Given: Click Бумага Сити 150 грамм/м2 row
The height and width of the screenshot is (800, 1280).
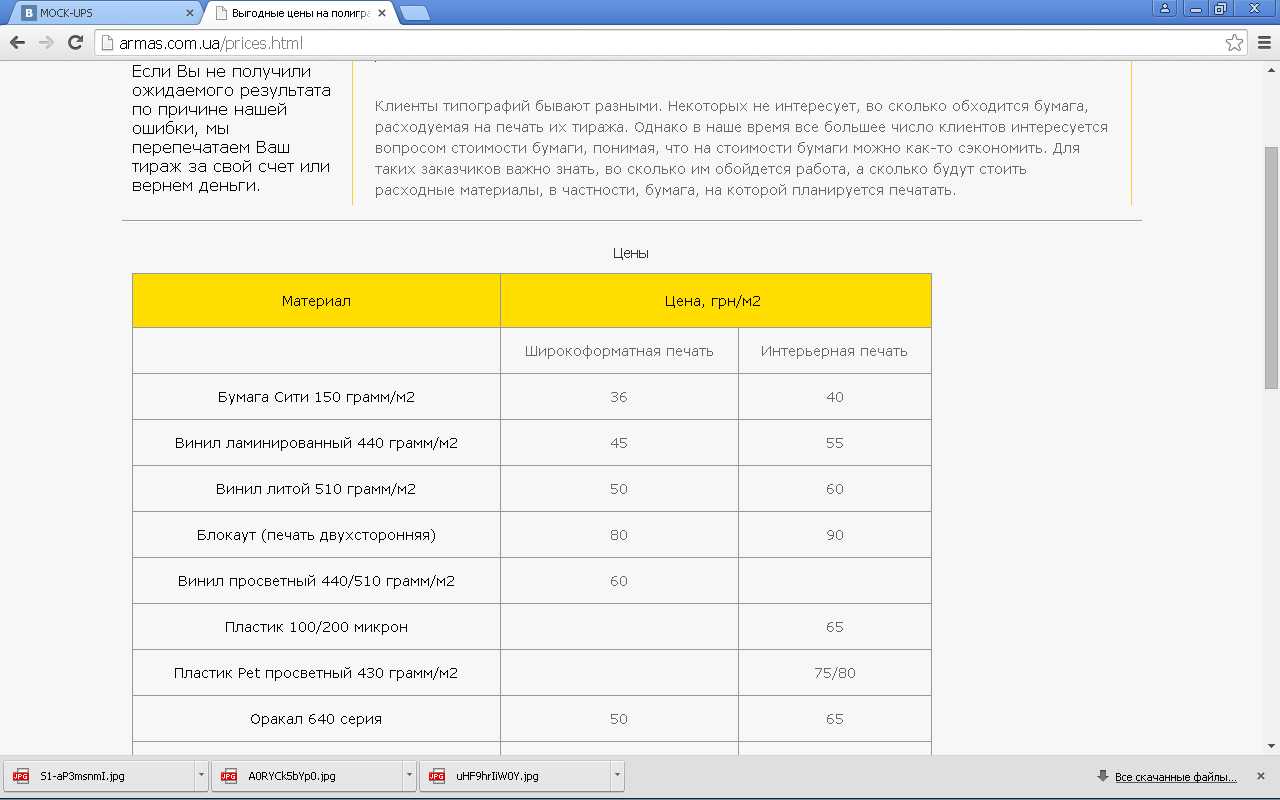Looking at the screenshot, I should click(x=532, y=397).
